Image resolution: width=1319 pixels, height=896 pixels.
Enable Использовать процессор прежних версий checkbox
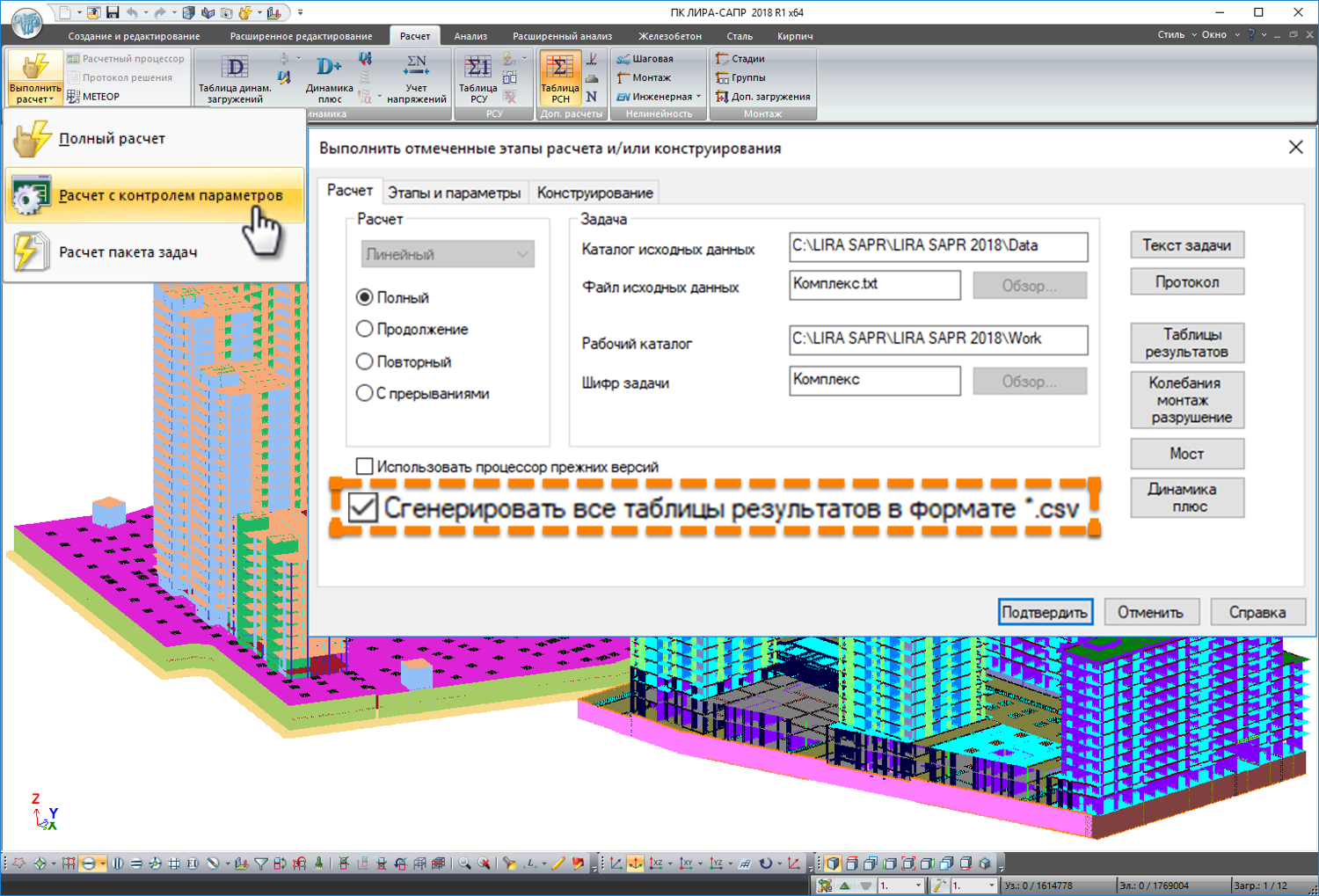364,466
